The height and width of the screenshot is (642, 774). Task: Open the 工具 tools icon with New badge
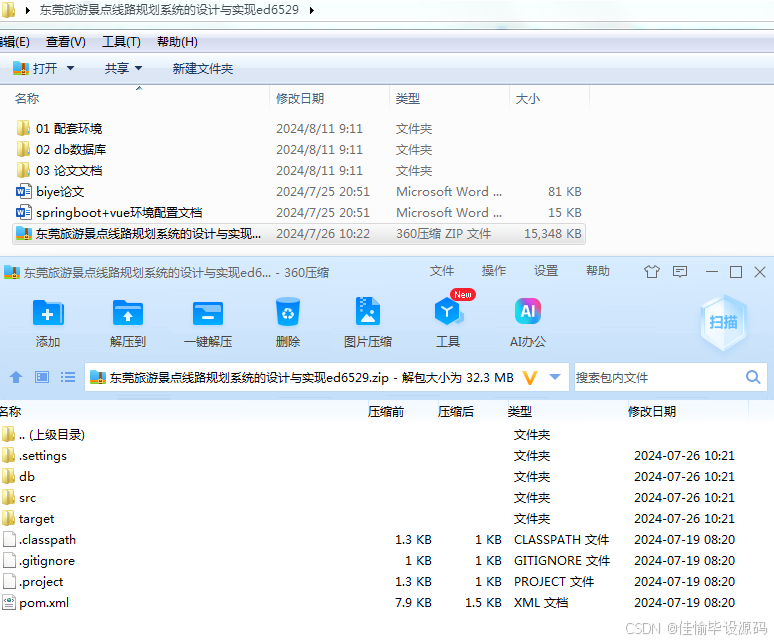pyautogui.click(x=448, y=311)
